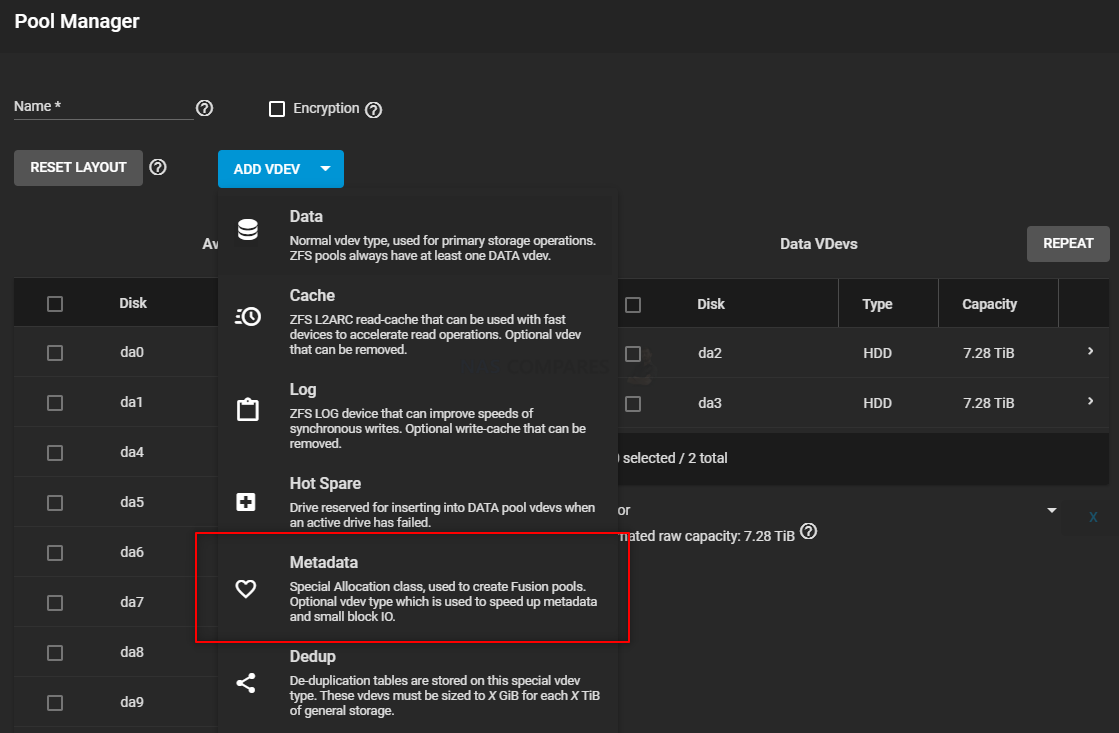Open help icon for estimated raw capacity
Viewport: 1119px width, 733px height.
pos(809,532)
